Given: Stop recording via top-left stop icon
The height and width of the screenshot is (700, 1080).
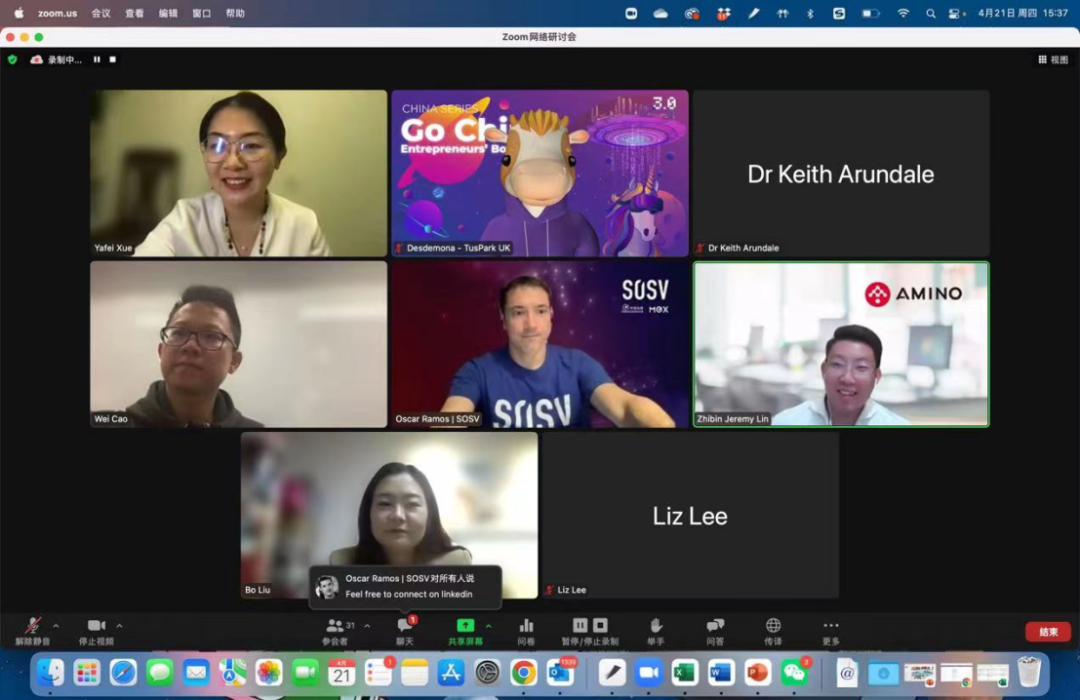Looking at the screenshot, I should 113,60.
